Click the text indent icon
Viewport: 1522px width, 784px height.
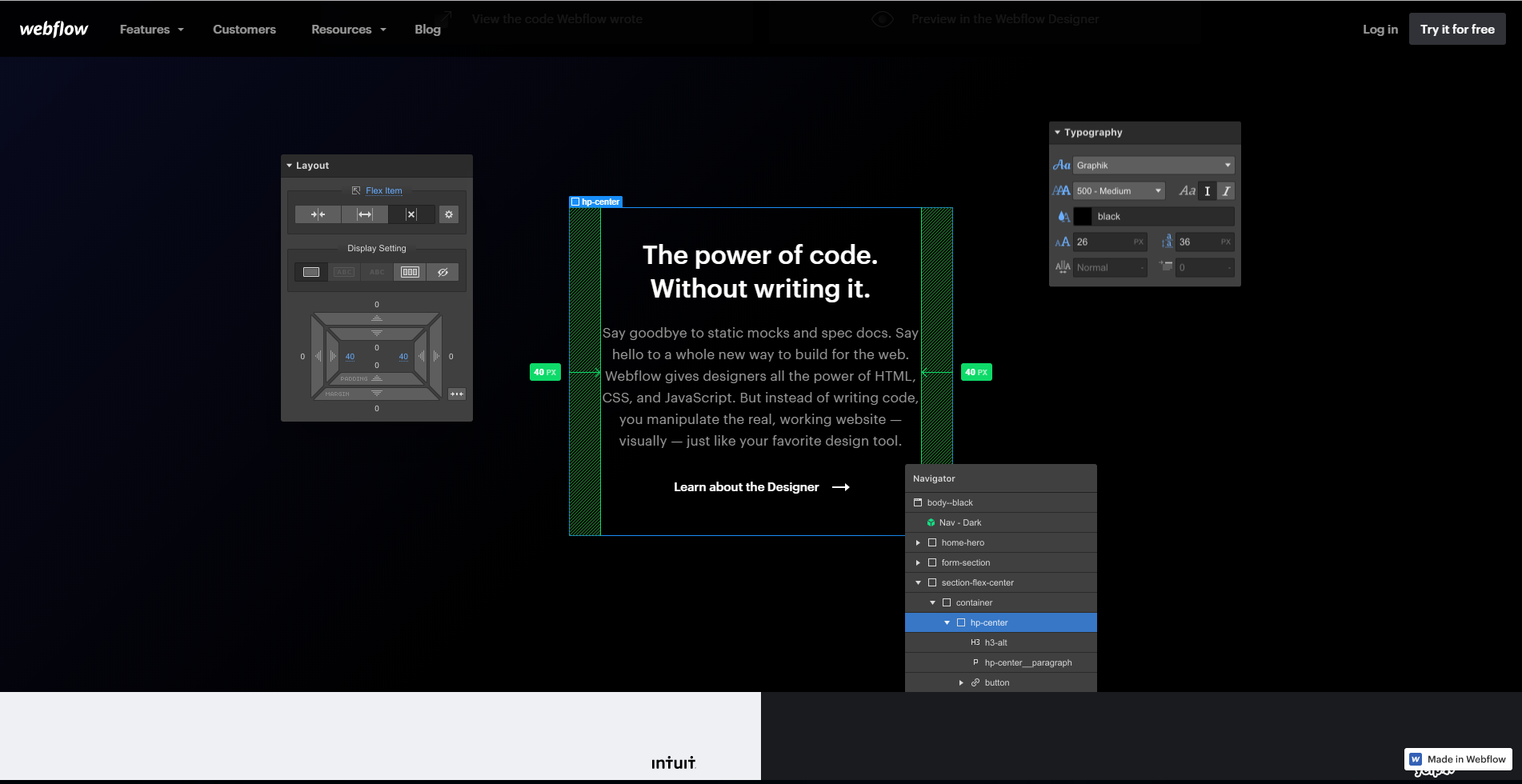click(x=1166, y=266)
